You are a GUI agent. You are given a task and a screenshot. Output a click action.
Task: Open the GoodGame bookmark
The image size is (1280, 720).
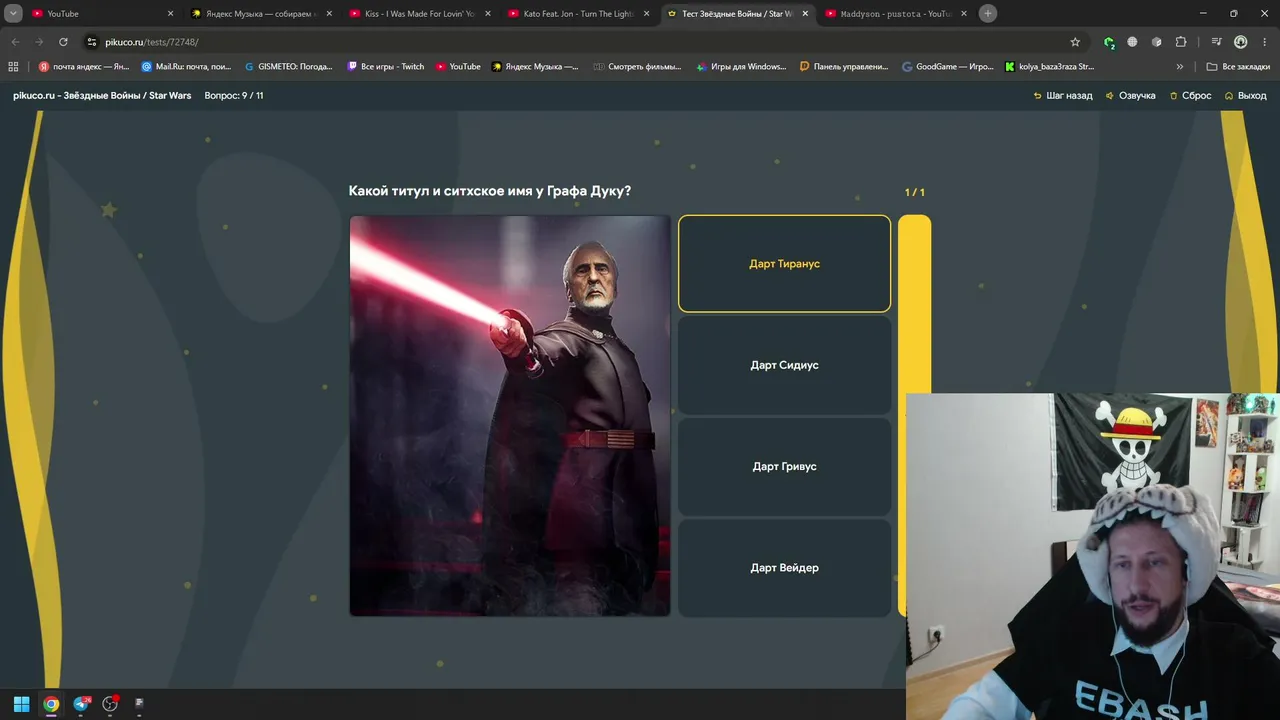point(947,67)
